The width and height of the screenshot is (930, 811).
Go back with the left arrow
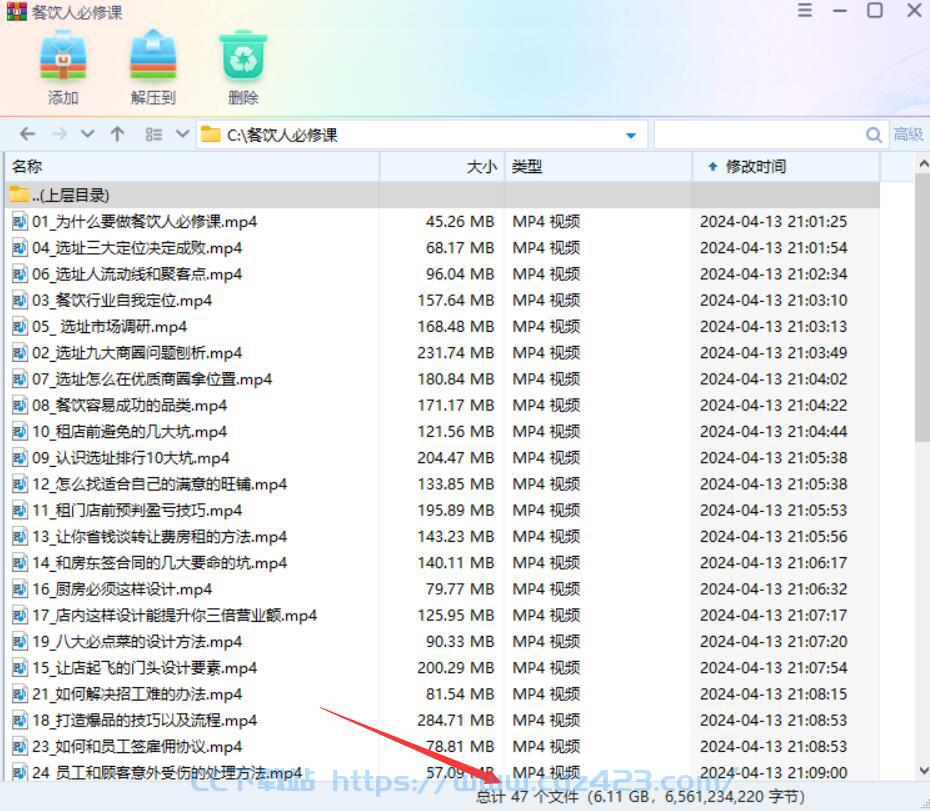(x=27, y=134)
